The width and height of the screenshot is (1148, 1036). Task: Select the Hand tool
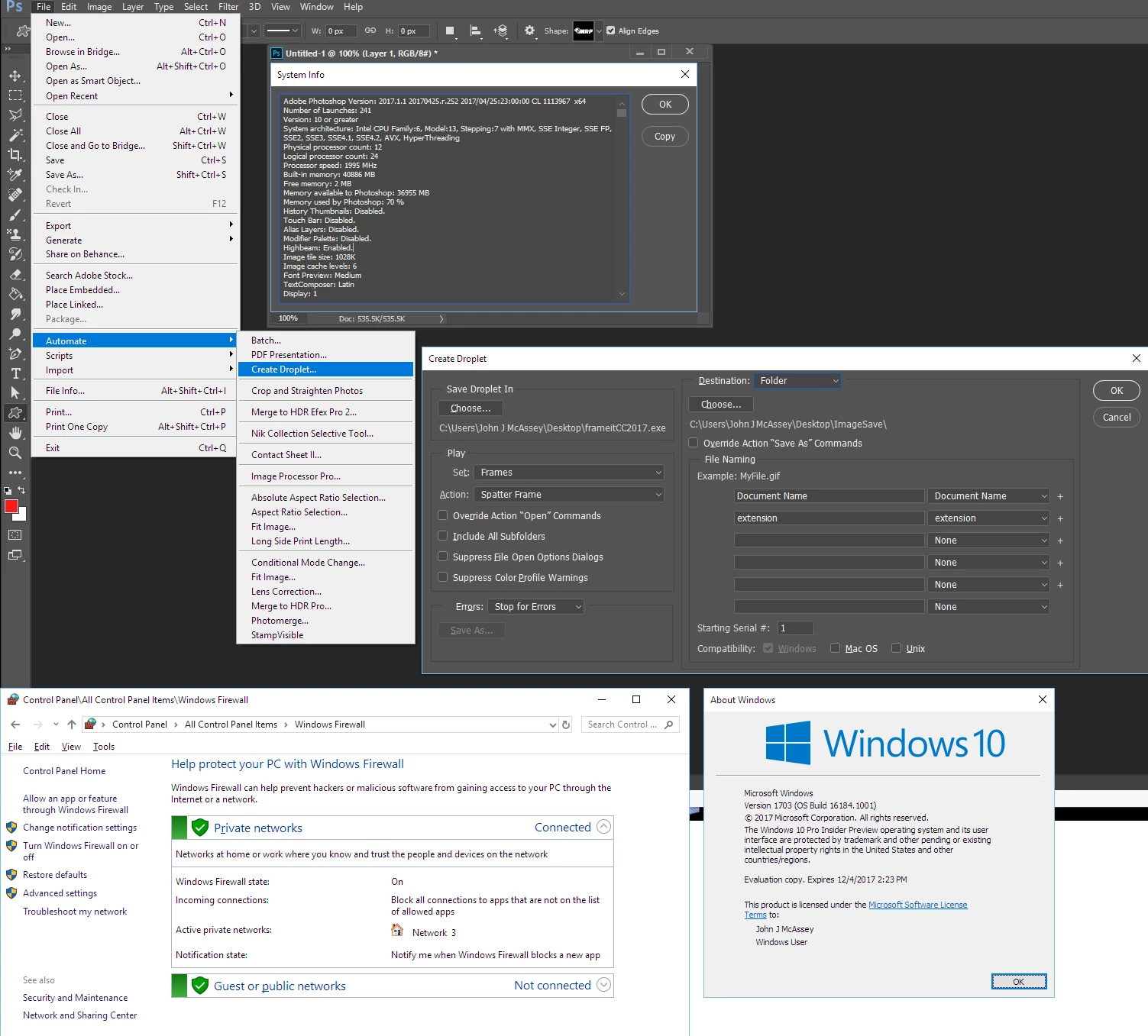coord(15,433)
